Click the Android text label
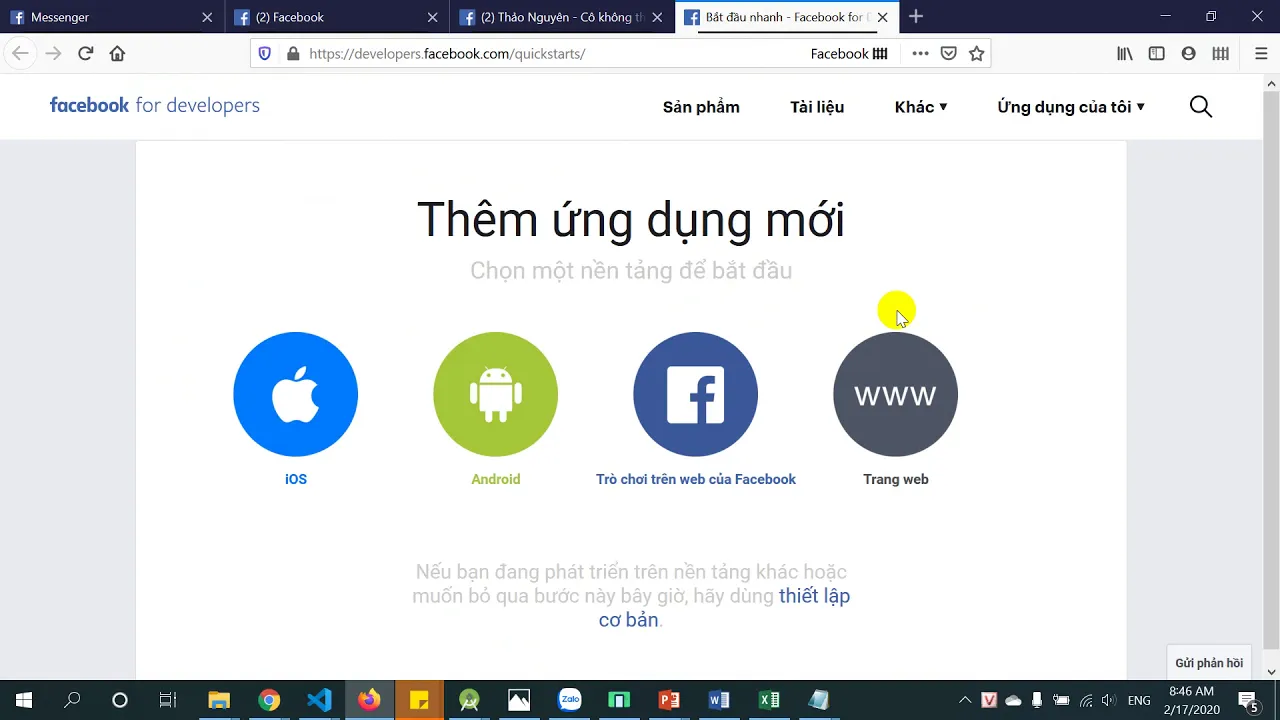 coord(496,479)
